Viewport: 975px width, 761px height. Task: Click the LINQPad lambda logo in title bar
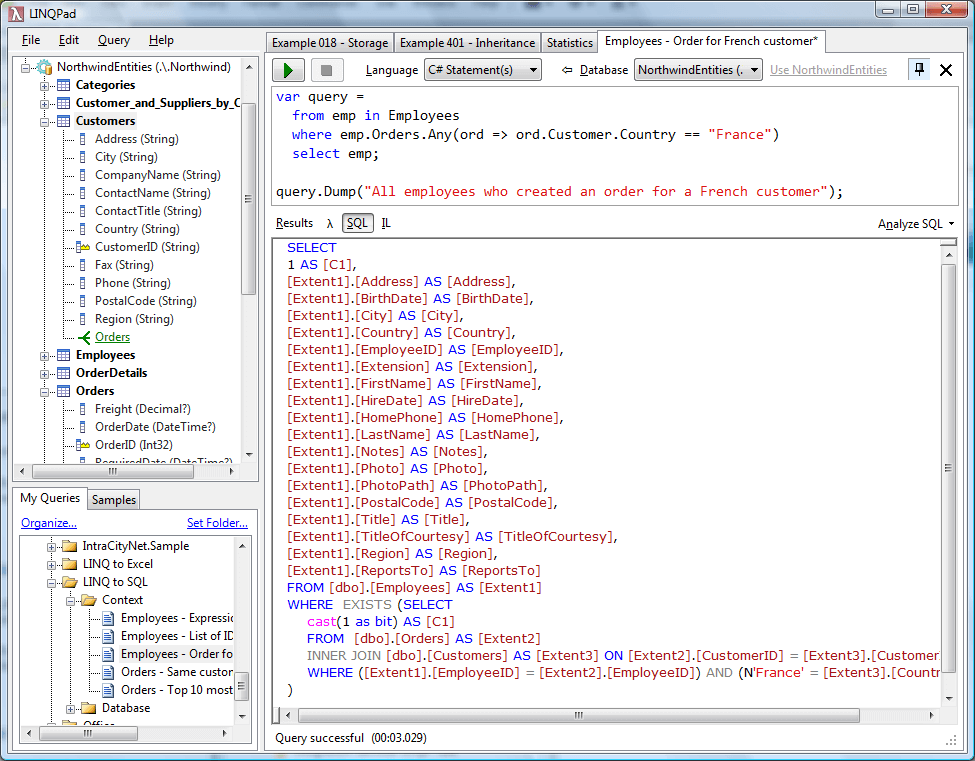click(x=16, y=13)
